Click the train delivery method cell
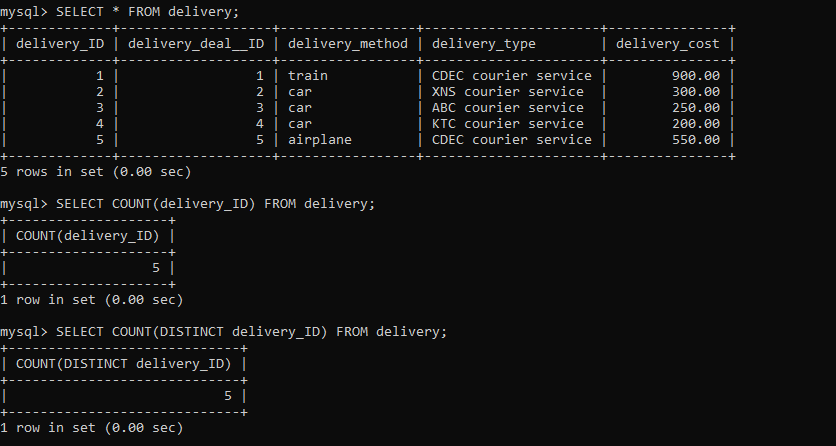The width and height of the screenshot is (836, 446). click(308, 76)
